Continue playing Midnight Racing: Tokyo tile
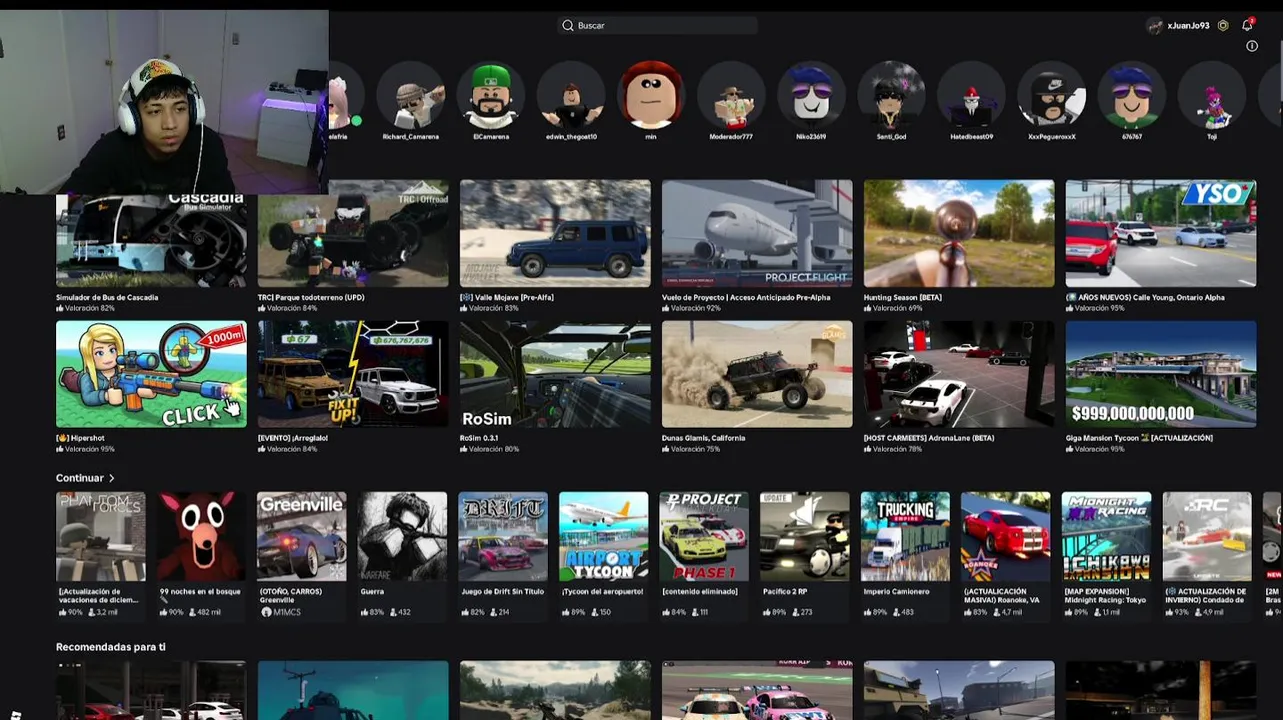This screenshot has height=720, width=1283. [x=1106, y=536]
